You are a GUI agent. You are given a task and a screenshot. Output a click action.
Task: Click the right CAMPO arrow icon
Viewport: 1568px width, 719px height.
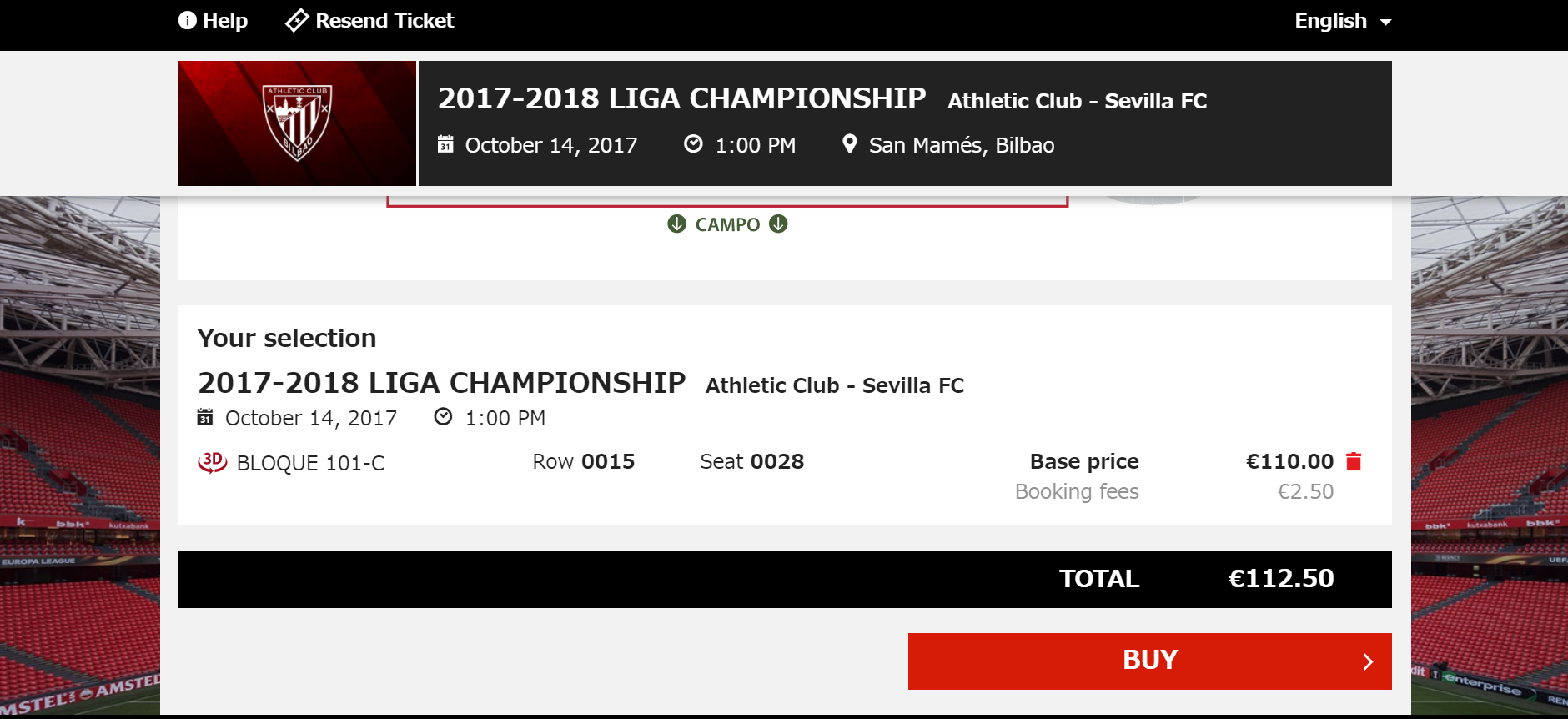click(778, 224)
